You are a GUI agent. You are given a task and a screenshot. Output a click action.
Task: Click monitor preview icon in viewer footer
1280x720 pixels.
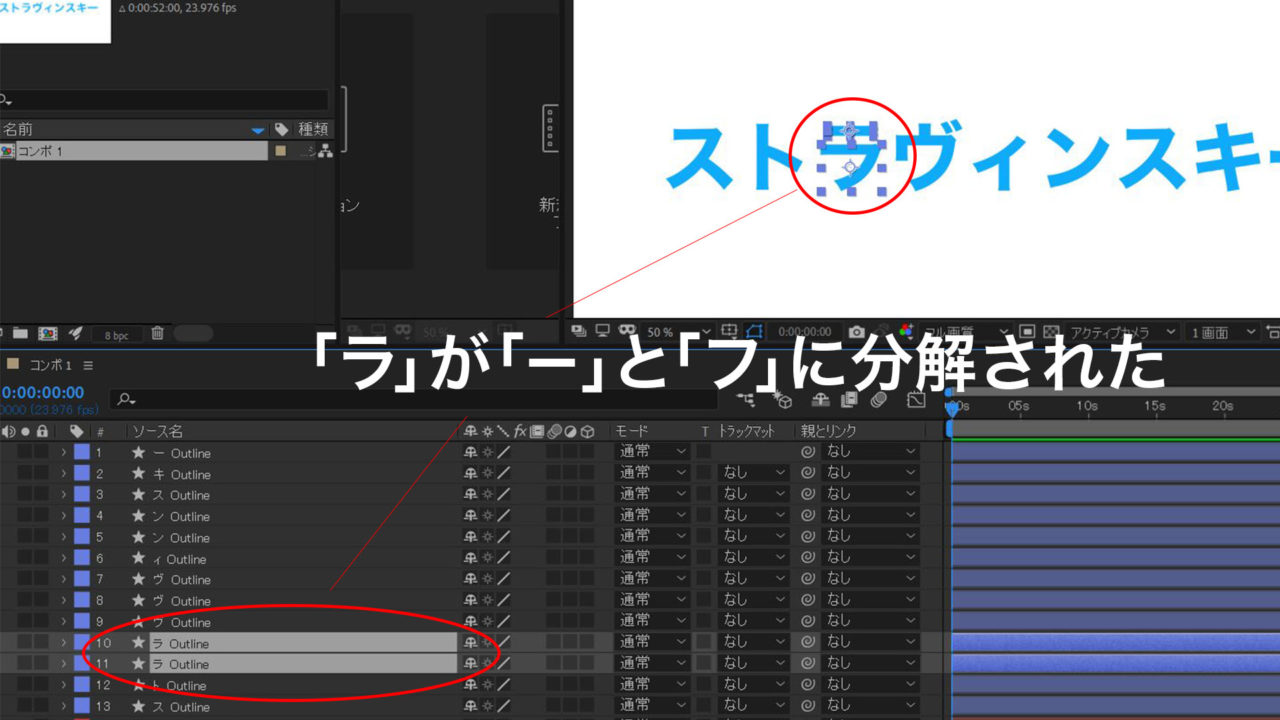tap(603, 331)
